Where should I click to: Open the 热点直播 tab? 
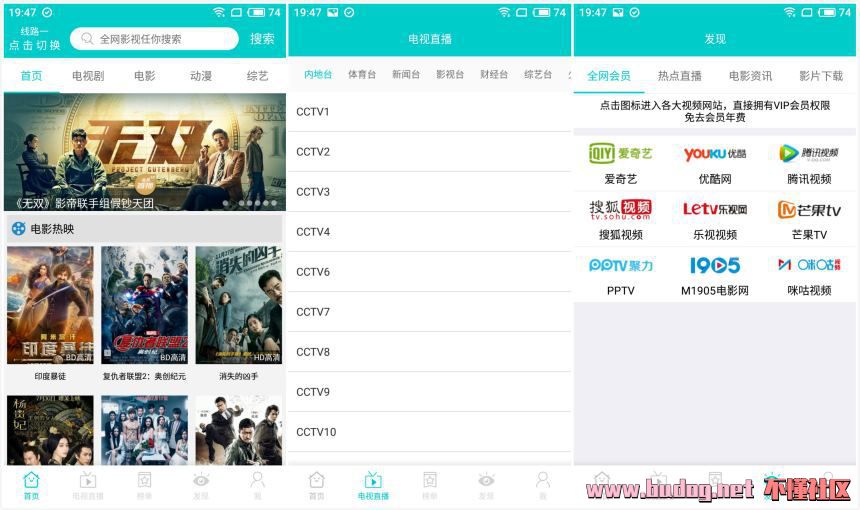click(x=680, y=76)
